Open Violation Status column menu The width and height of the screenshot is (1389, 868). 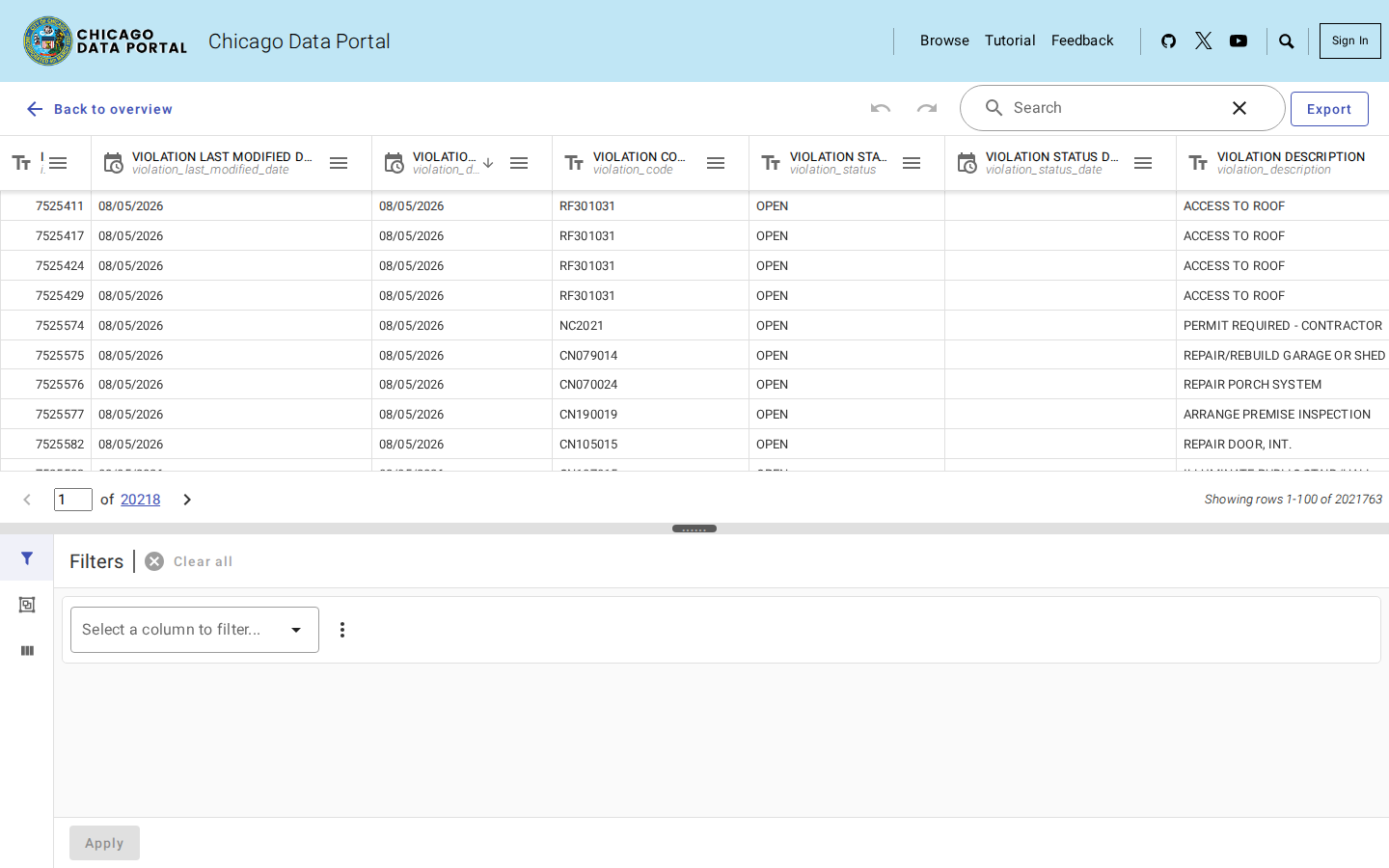[912, 163]
